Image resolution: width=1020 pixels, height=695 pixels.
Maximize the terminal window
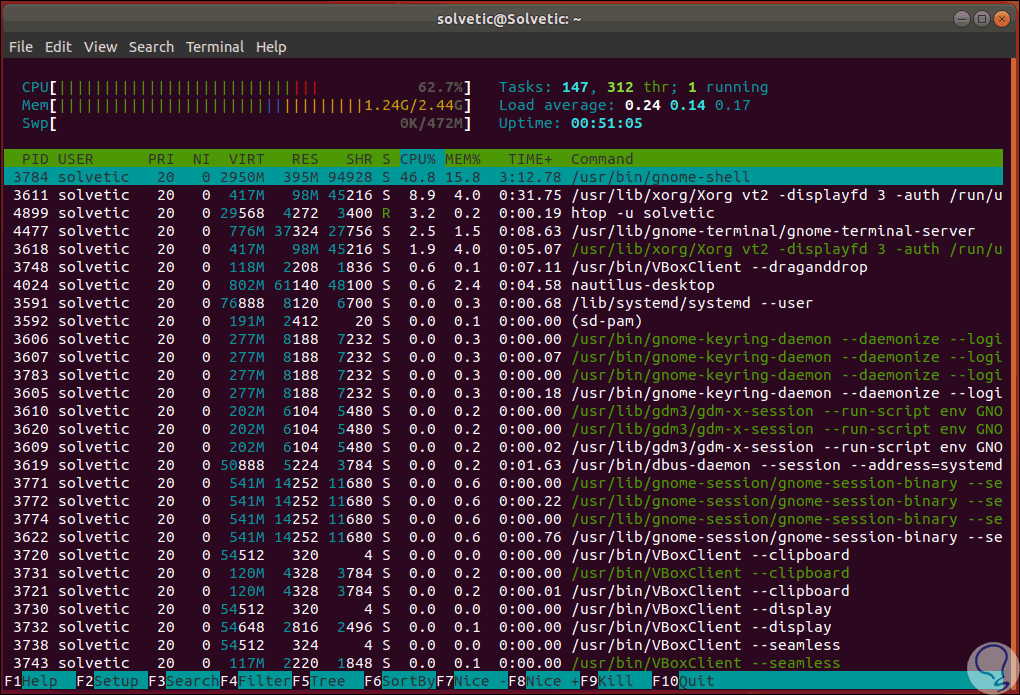tap(982, 19)
